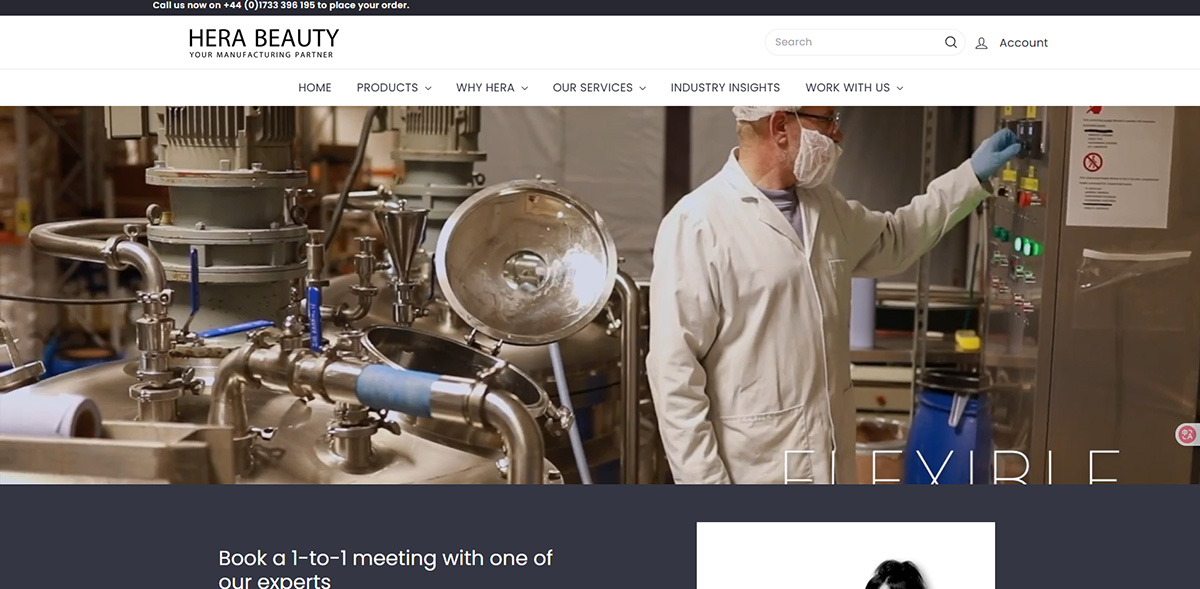Click the search magnifier icon
Screen dimensions: 1200x589
click(x=951, y=42)
